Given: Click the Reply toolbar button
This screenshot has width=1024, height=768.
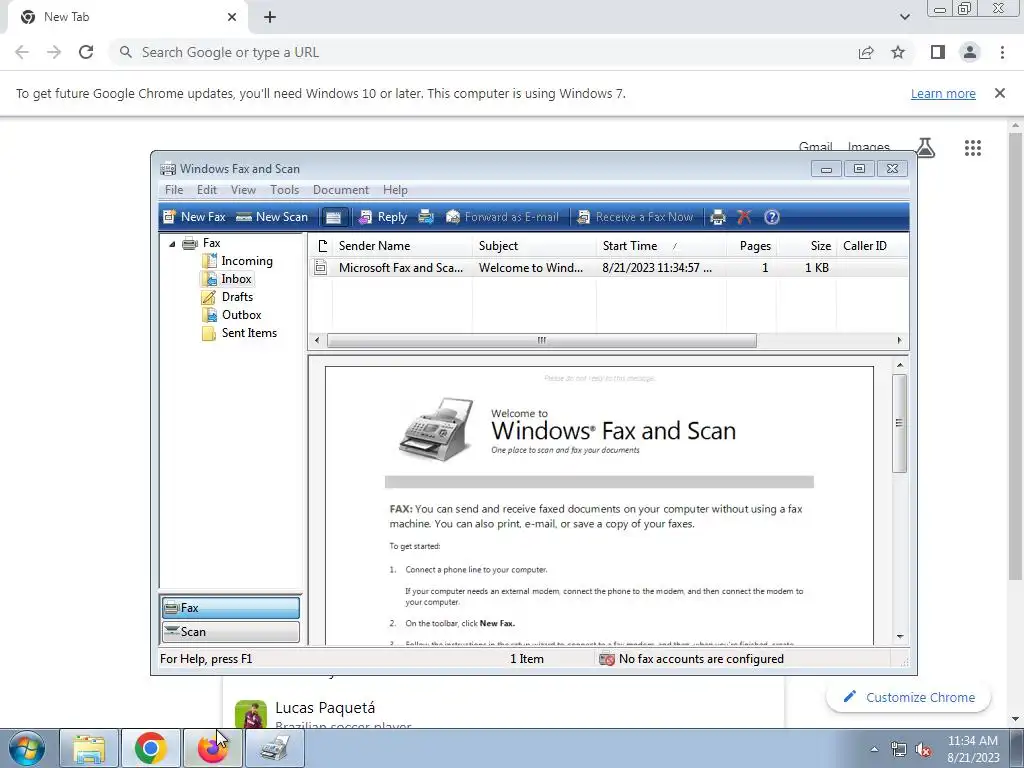Looking at the screenshot, I should 383,217.
